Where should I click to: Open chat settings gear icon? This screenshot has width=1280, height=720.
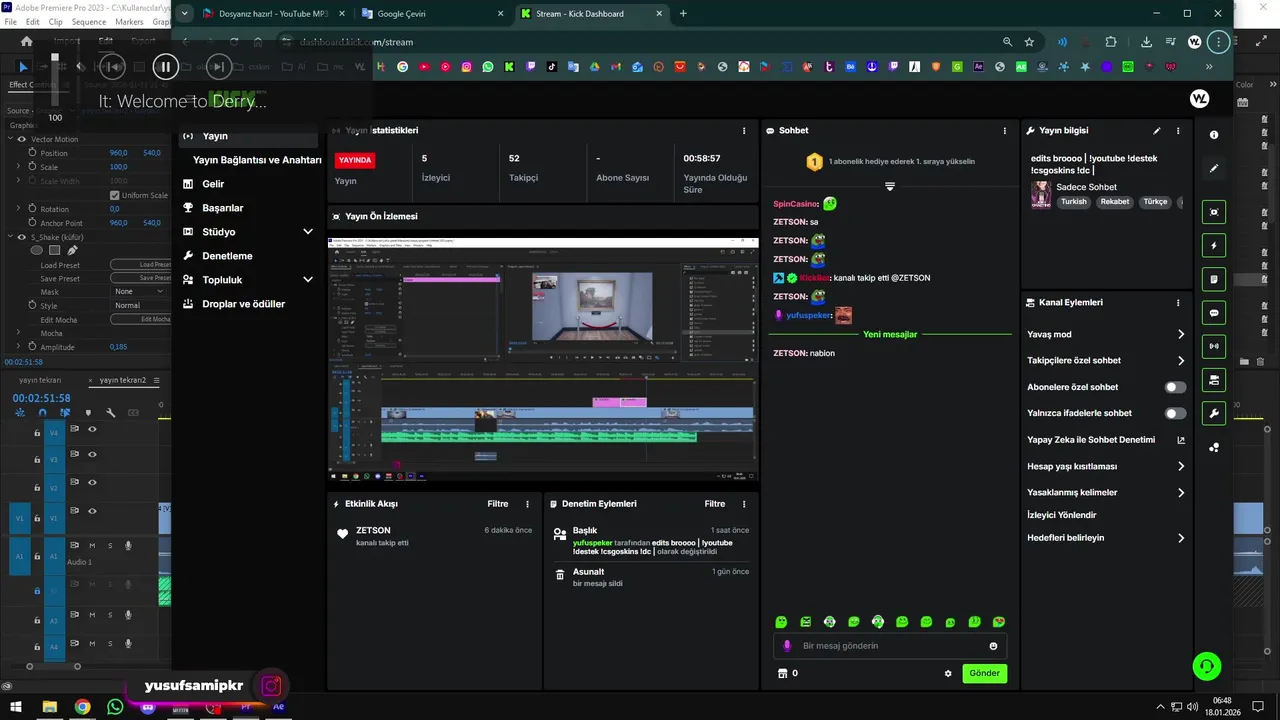click(x=948, y=674)
